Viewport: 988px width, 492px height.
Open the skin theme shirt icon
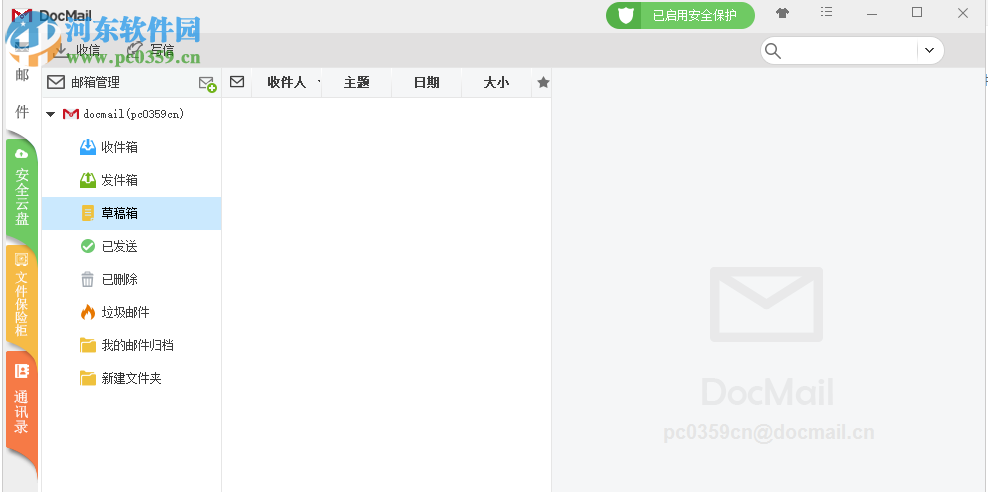(783, 13)
